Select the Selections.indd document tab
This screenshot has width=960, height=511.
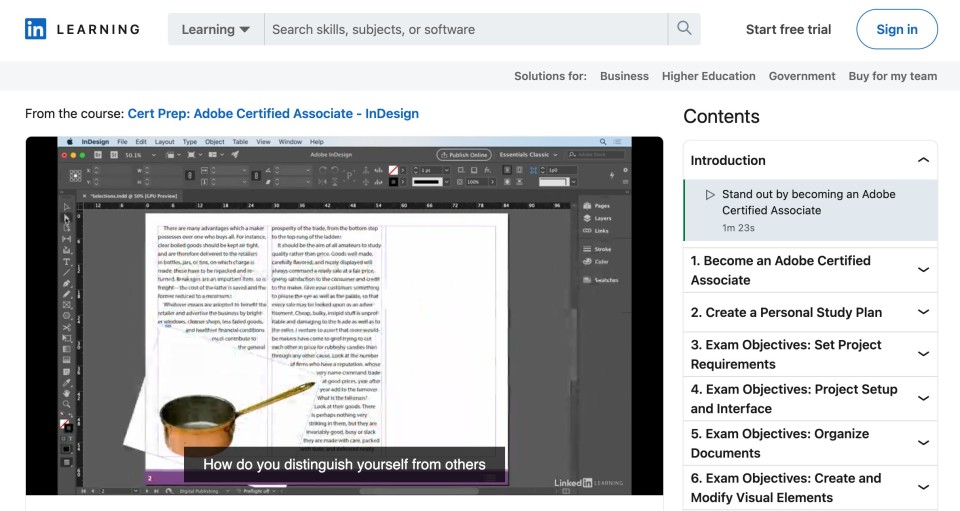(x=130, y=196)
